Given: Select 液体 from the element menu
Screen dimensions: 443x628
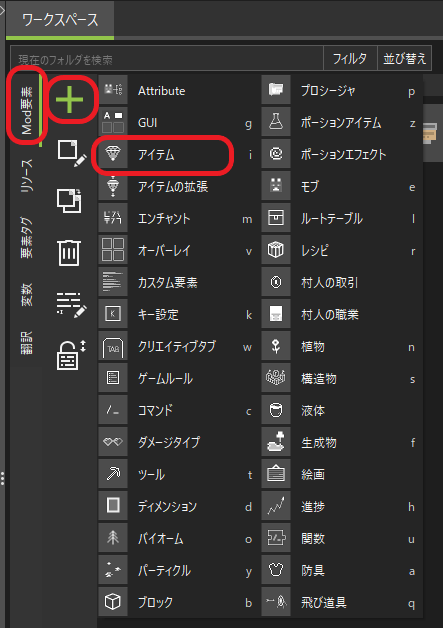Looking at the screenshot, I should tap(341, 410).
